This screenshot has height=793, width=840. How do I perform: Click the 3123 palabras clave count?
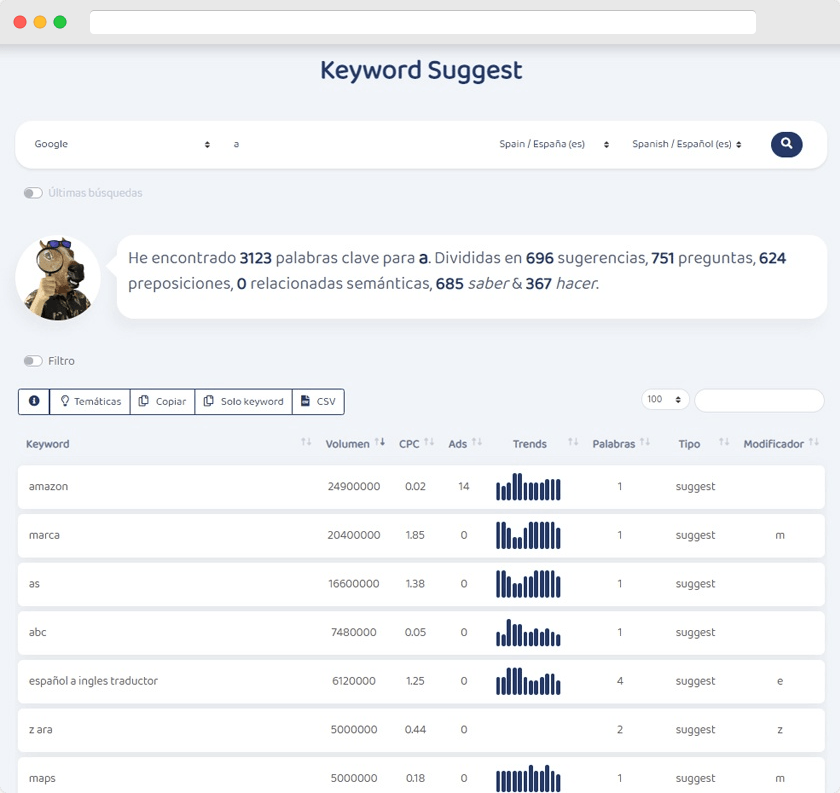tap(256, 258)
